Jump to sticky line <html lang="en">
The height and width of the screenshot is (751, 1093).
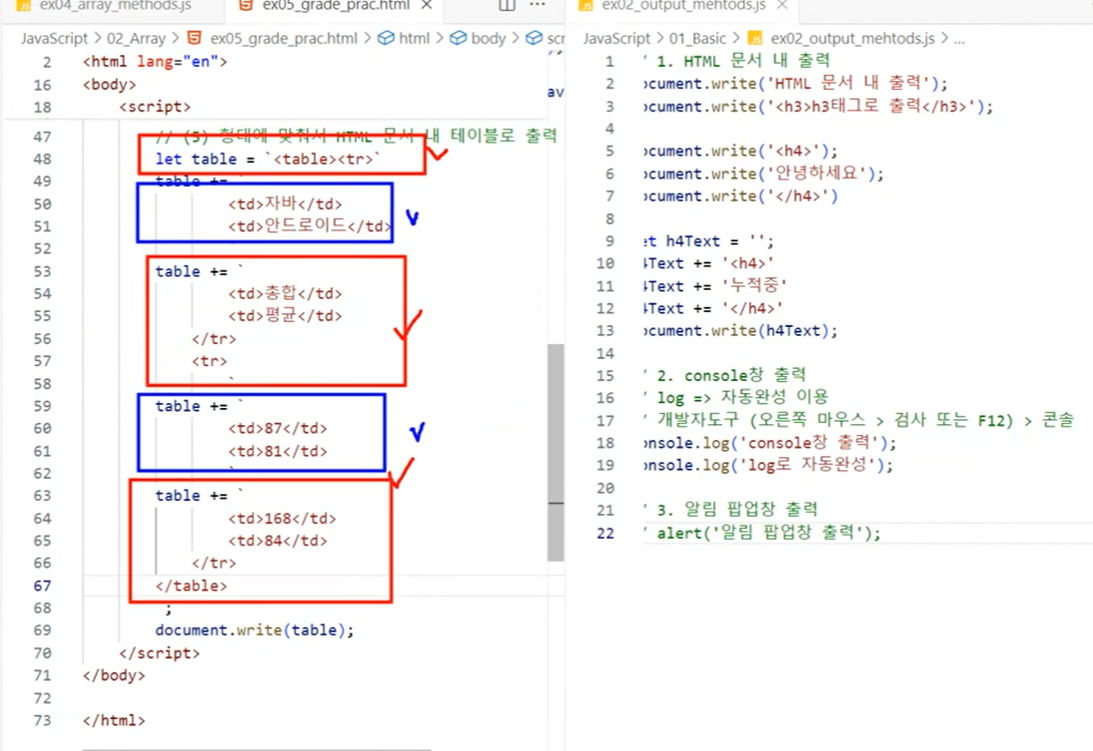click(155, 61)
